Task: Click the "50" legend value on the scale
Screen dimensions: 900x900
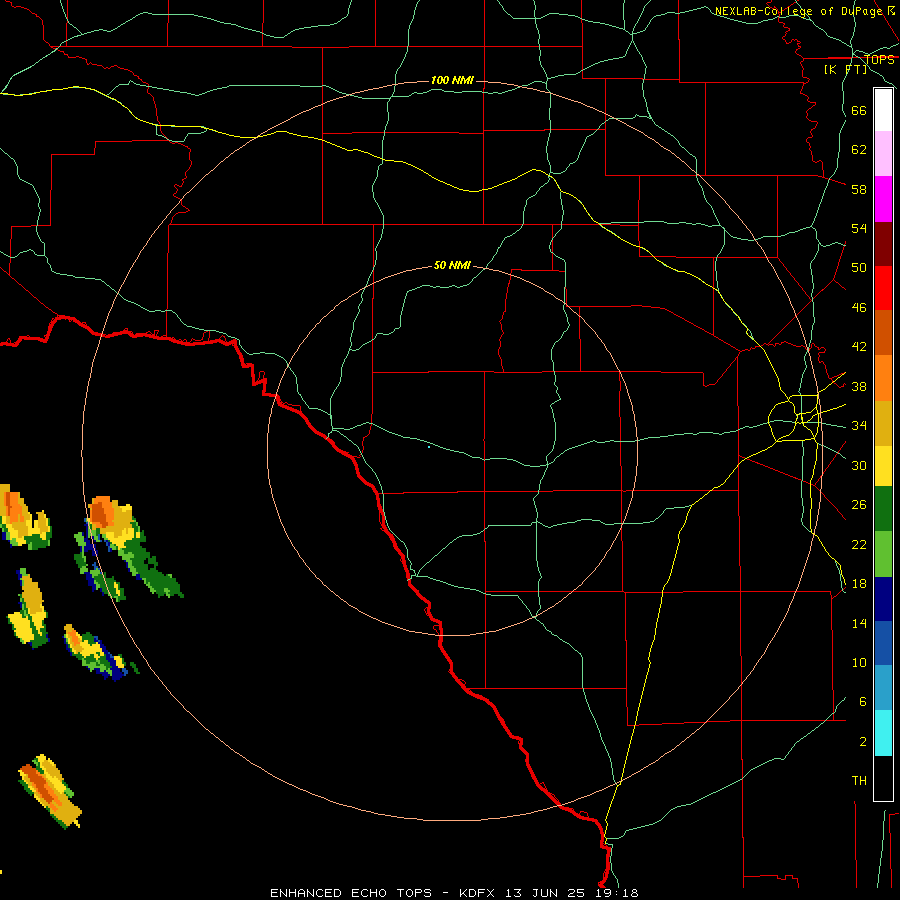Action: (x=859, y=268)
